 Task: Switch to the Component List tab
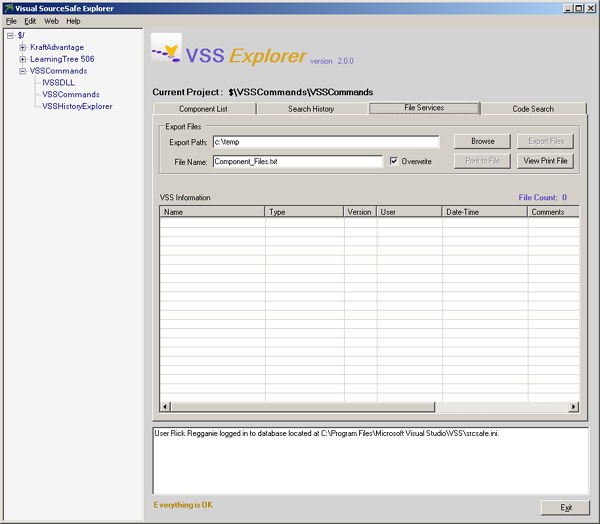click(x=204, y=109)
